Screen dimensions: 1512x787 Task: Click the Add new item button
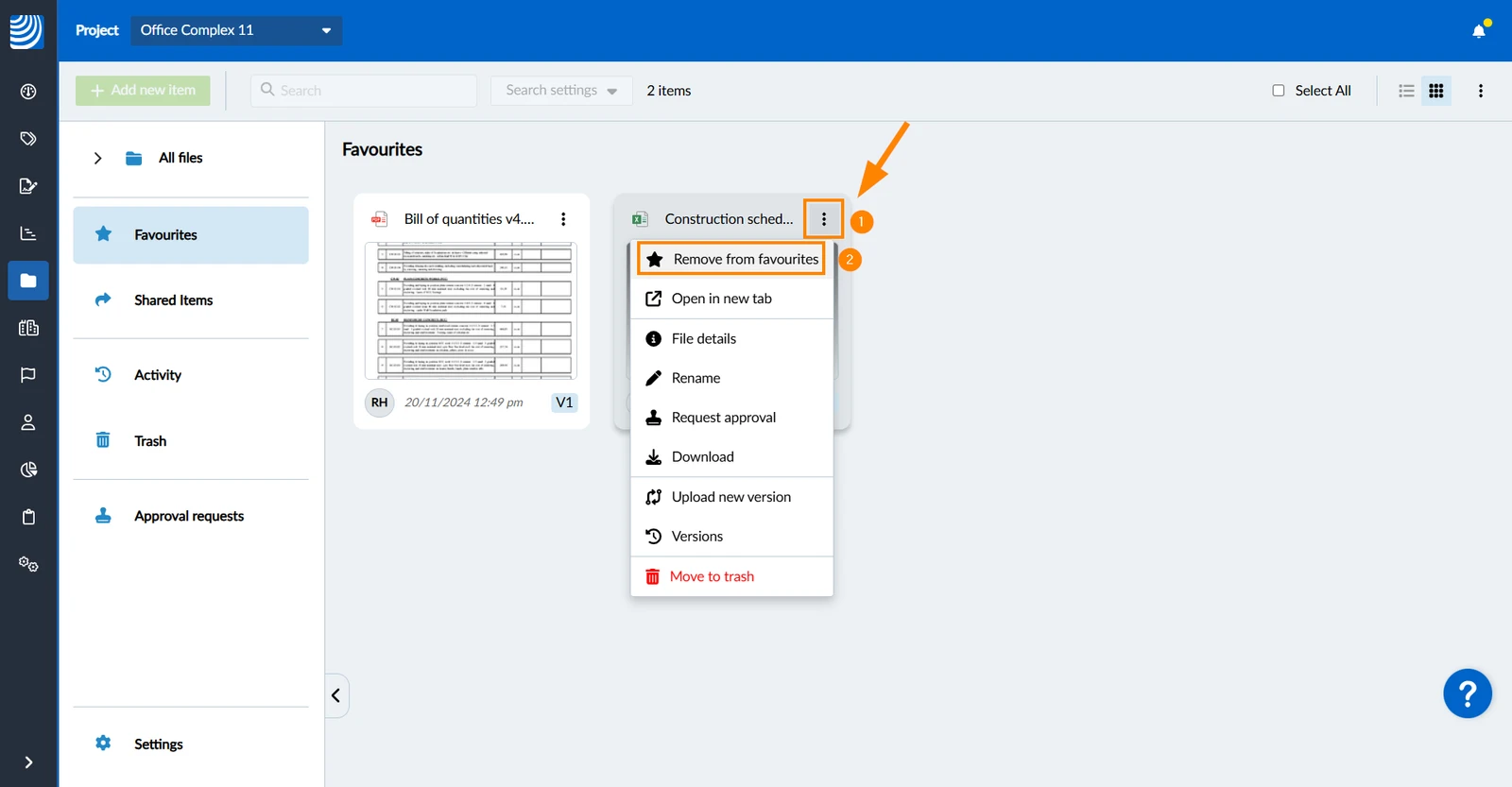[x=143, y=91]
